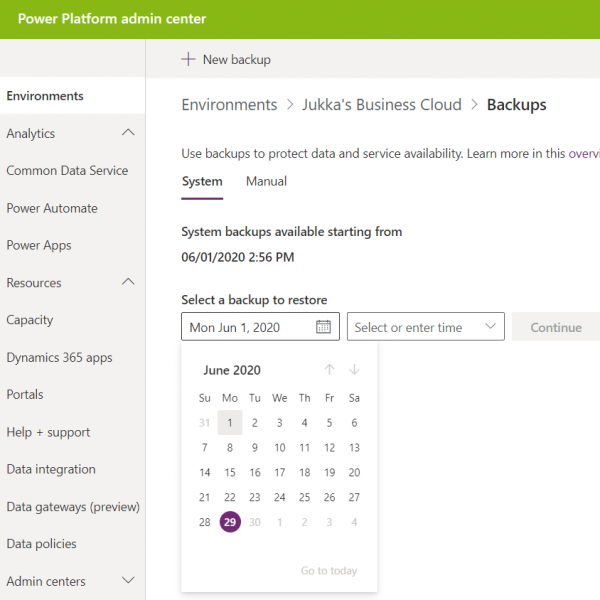Switch to the Manual tab
The height and width of the screenshot is (600, 600).
point(266,181)
